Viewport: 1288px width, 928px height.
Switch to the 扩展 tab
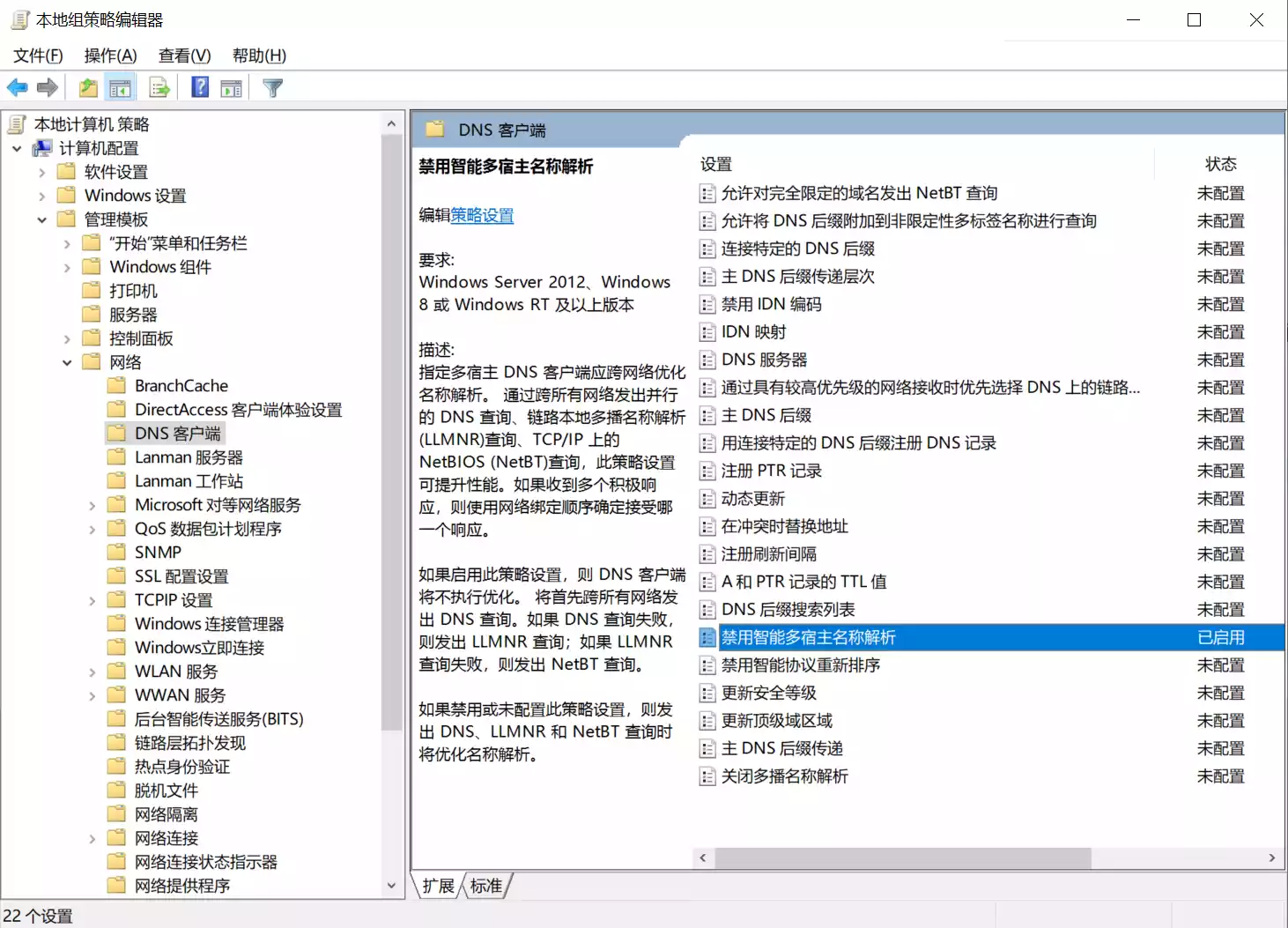click(x=438, y=886)
